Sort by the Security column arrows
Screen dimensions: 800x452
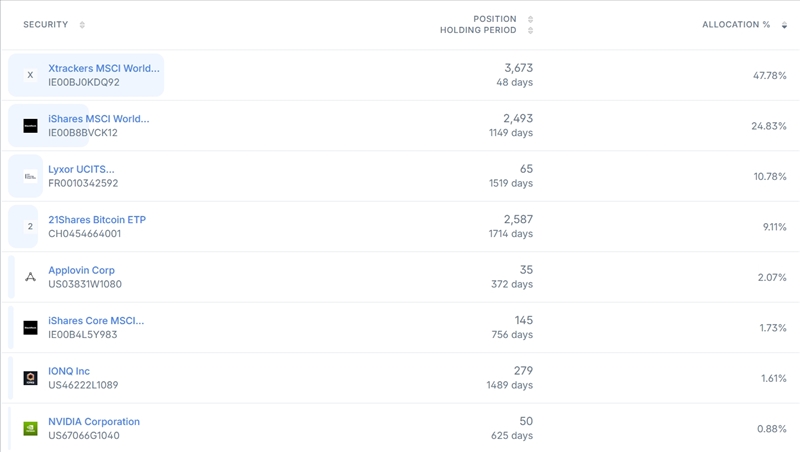coord(82,25)
